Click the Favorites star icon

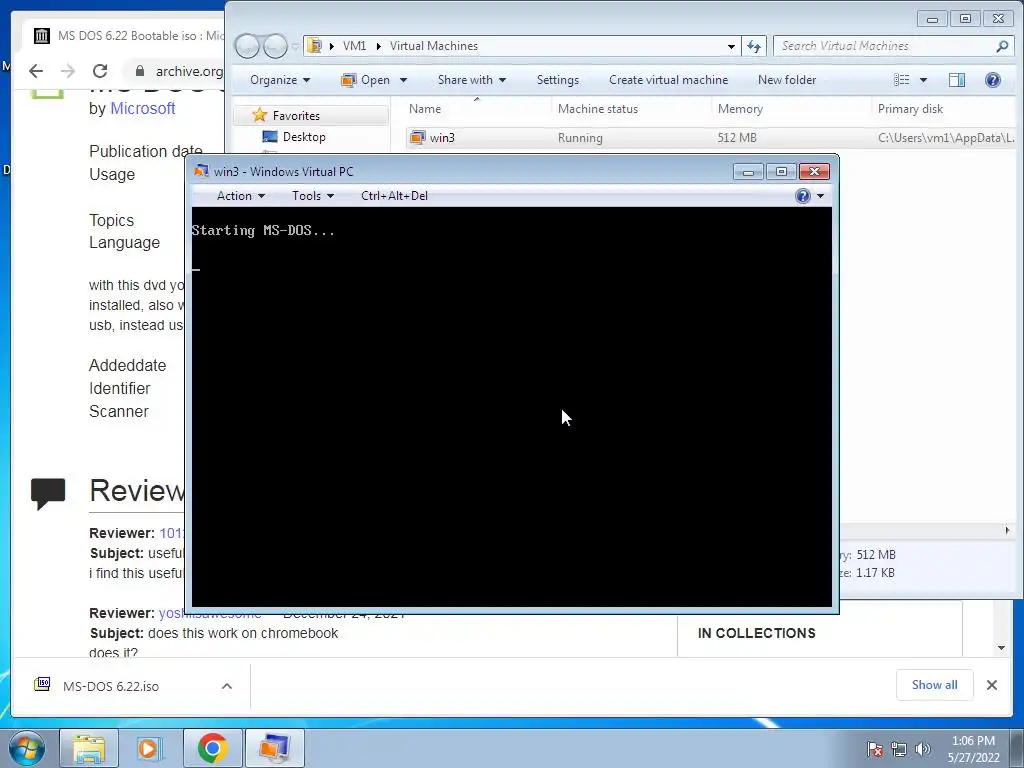click(259, 115)
